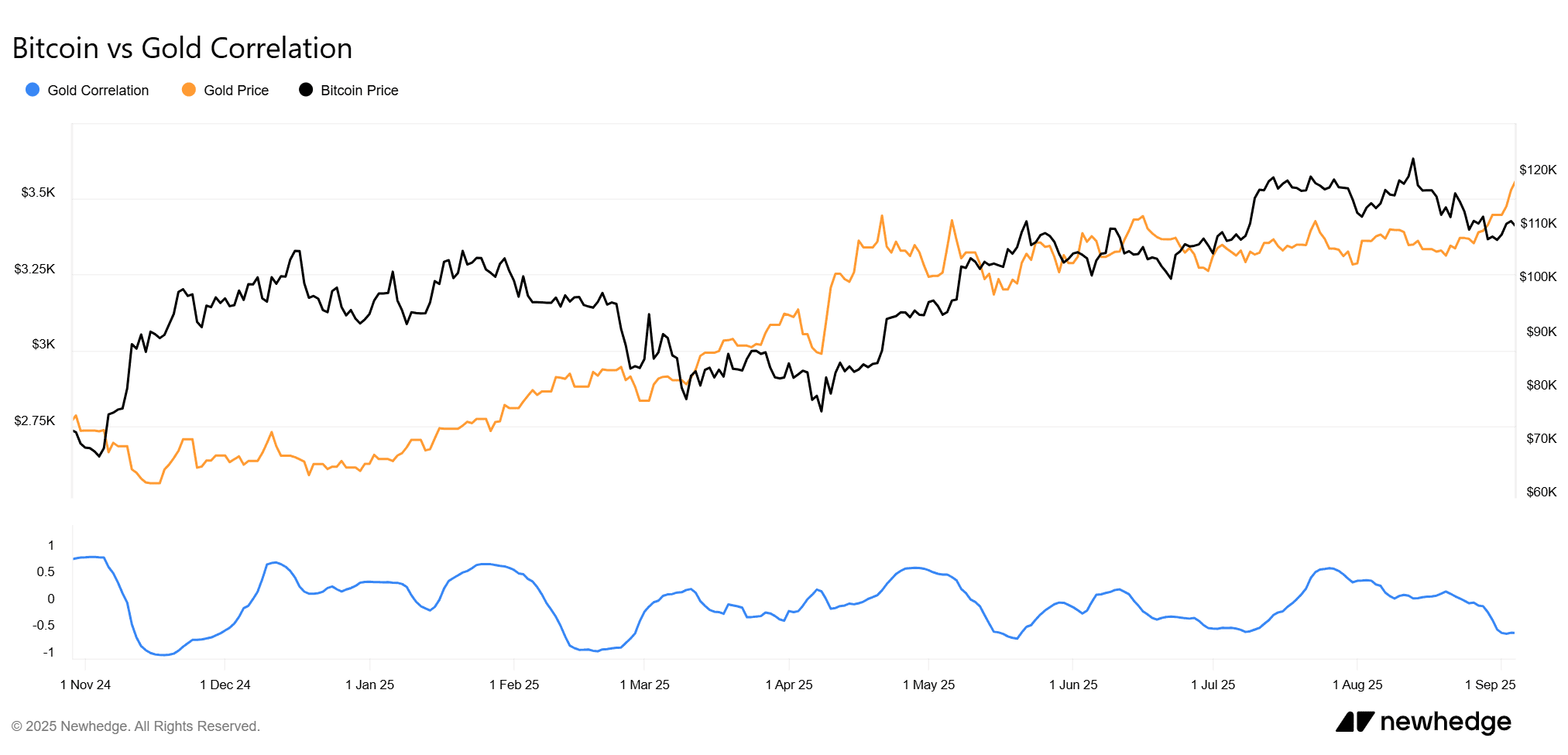
Task: Click the $3.5K gold axis label
Action: 38,192
